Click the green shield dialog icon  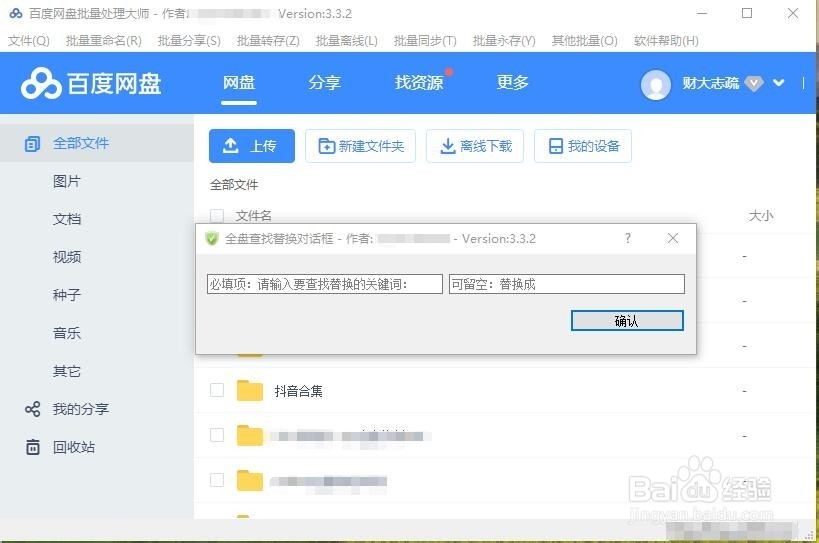point(212,239)
